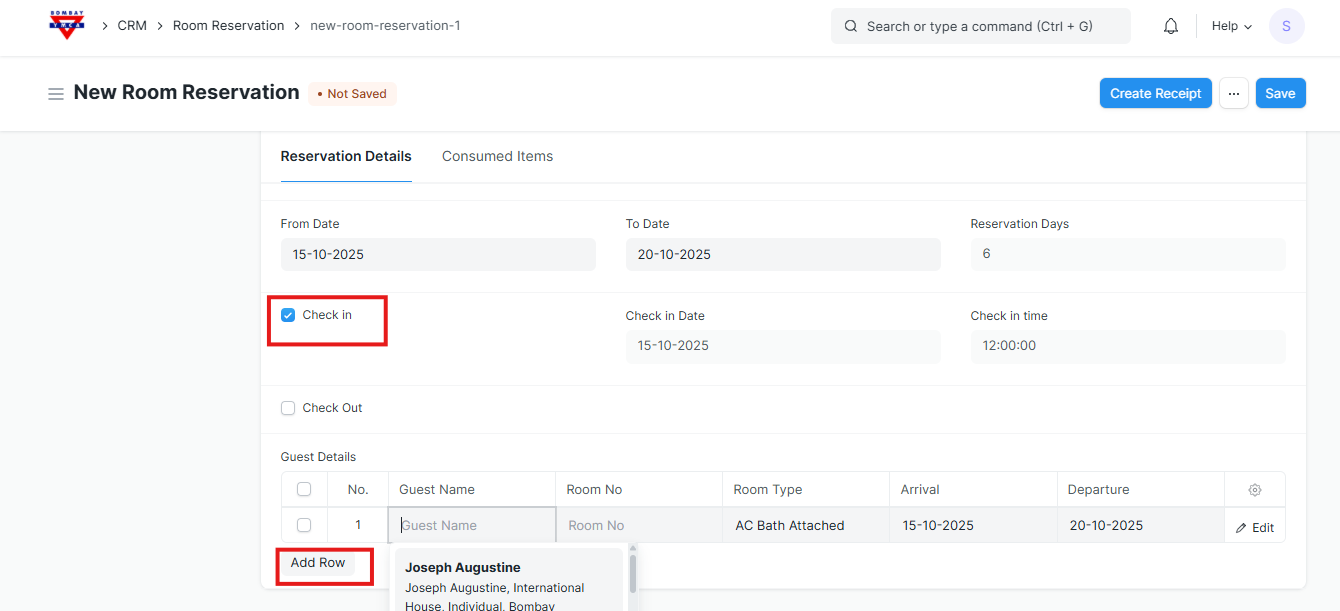1340x611 pixels.
Task: Expand the Help dropdown
Action: (x=1232, y=27)
